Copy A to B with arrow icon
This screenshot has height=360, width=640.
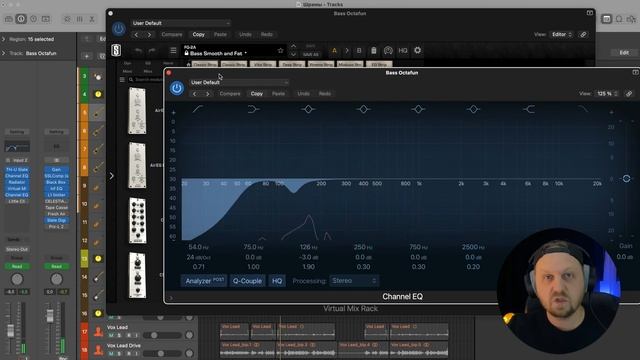pyautogui.click(x=347, y=51)
